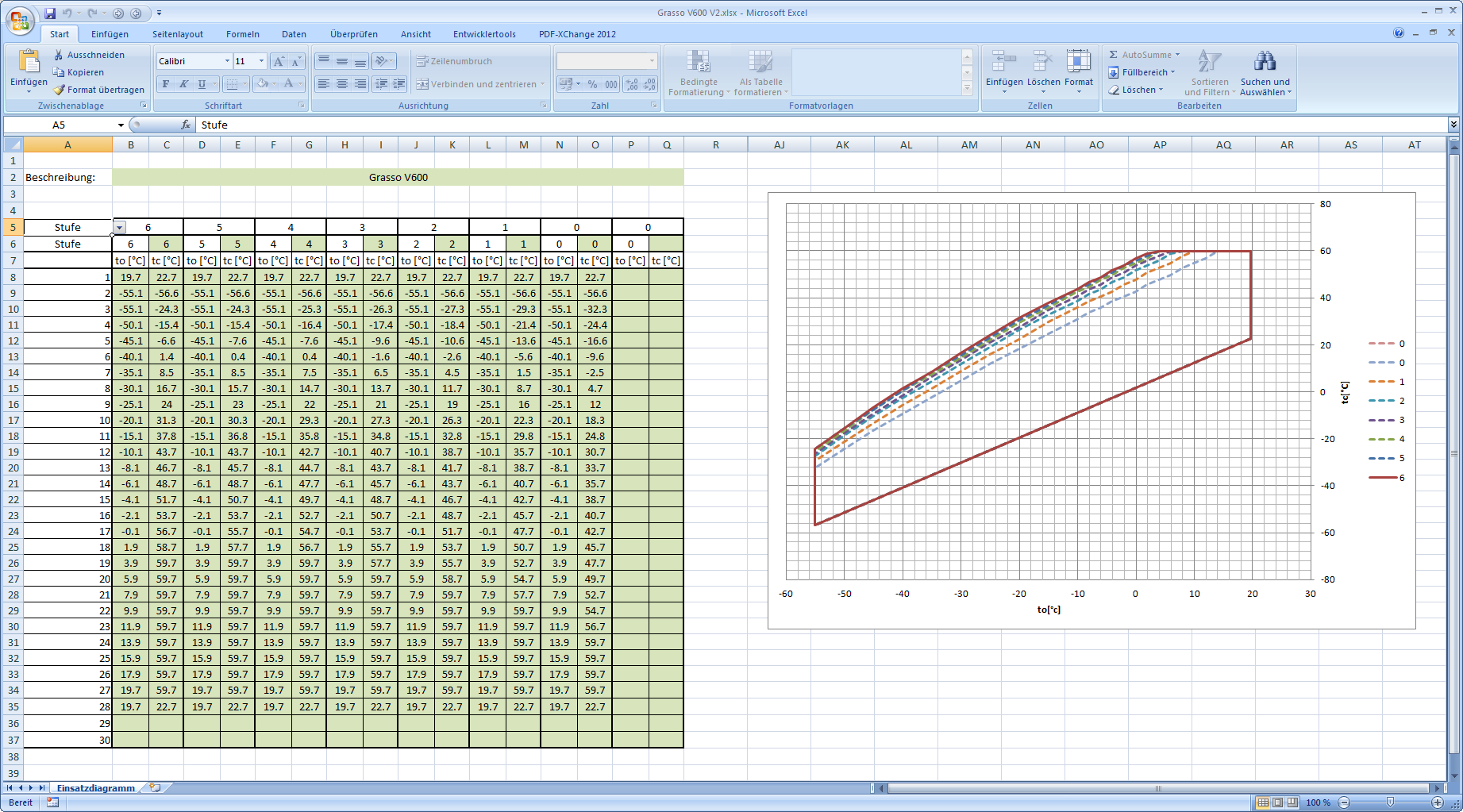This screenshot has height=812, width=1463.
Task: Open Bedingte Formatierung
Action: tap(699, 71)
